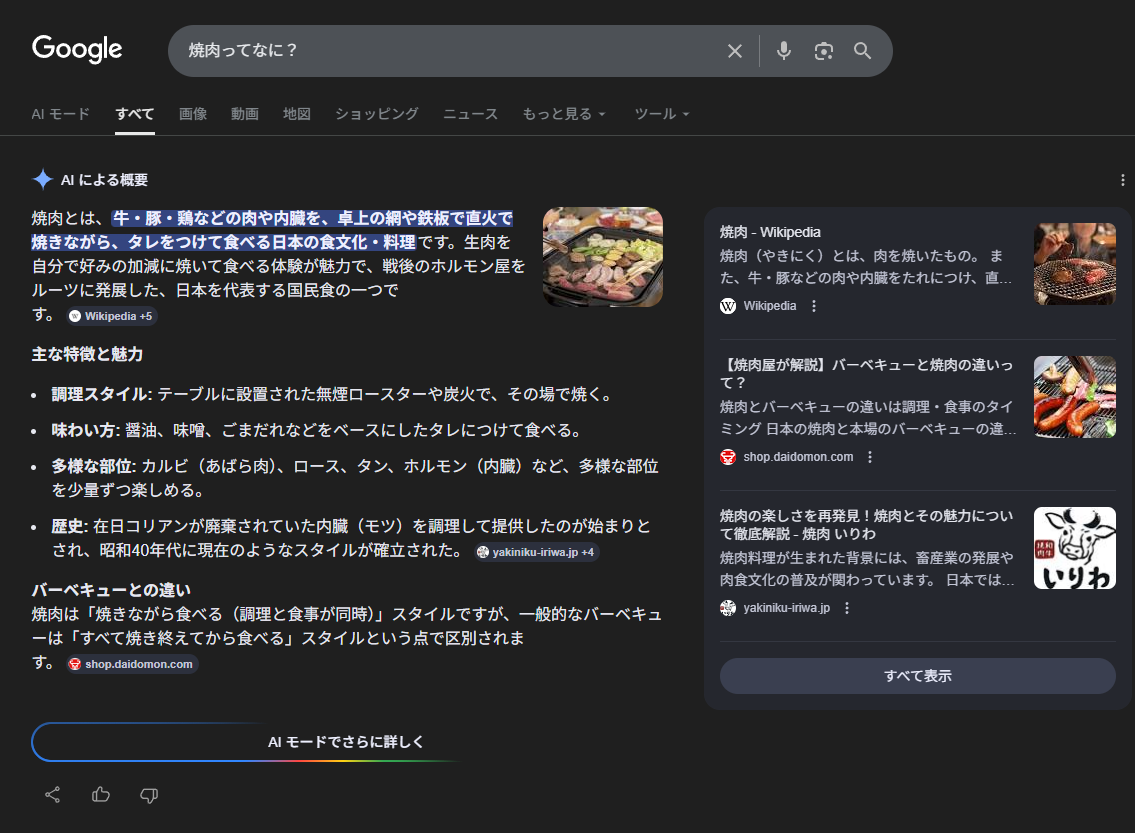The height and width of the screenshot is (833, 1135).
Task: Share the AI overview
Action: (52, 794)
